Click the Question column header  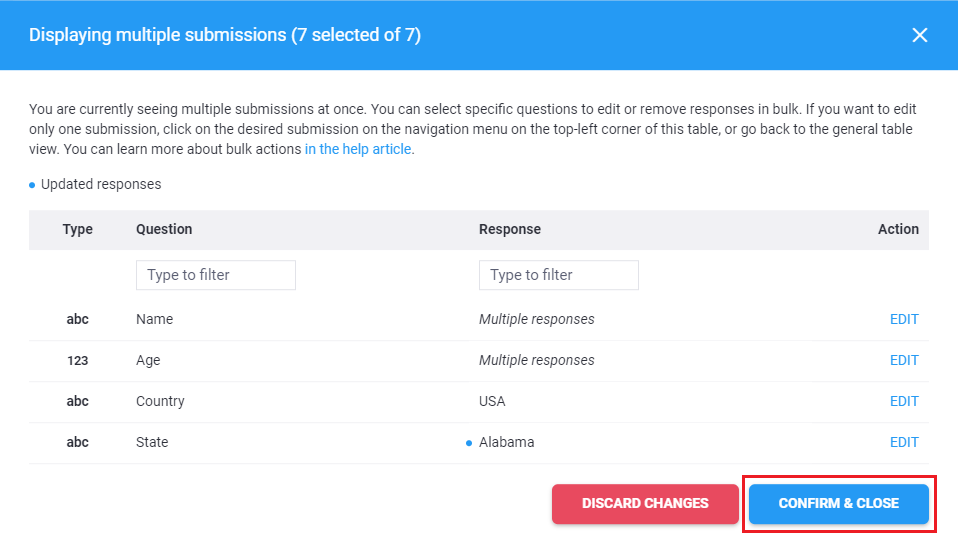coord(164,229)
